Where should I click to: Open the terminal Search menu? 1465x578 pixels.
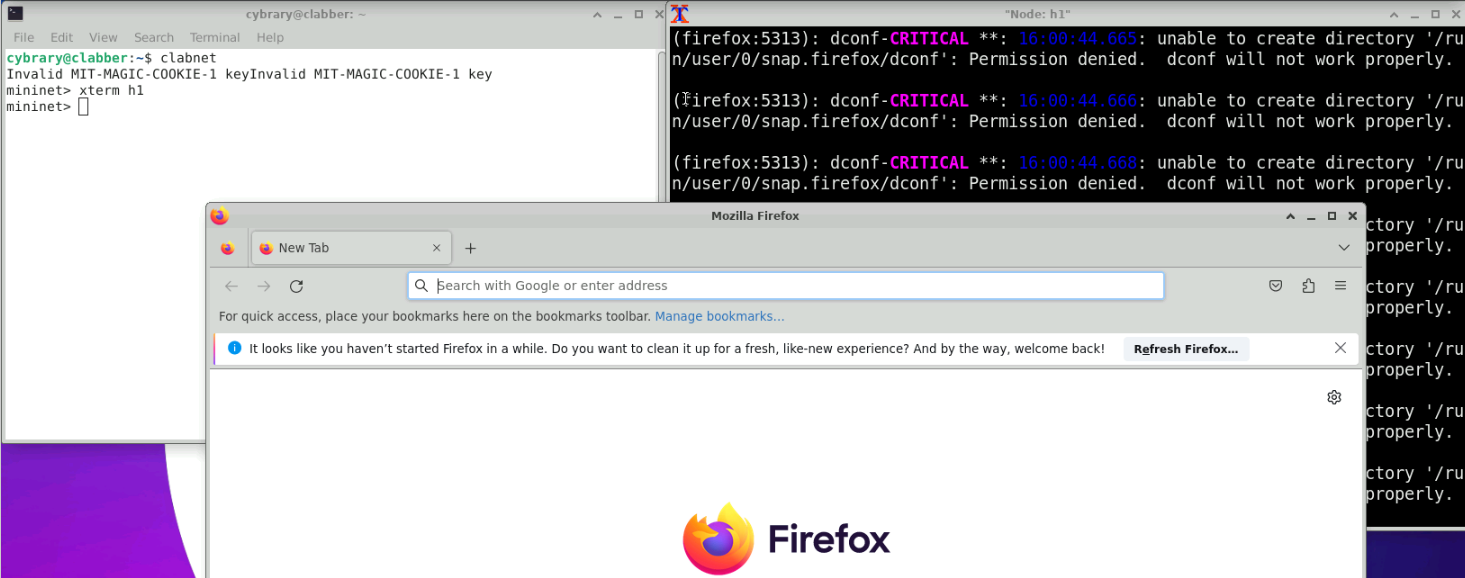coord(154,37)
